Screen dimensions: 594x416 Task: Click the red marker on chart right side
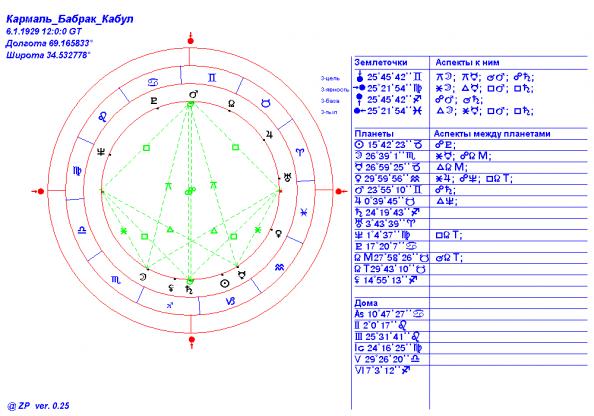[x=341, y=191]
